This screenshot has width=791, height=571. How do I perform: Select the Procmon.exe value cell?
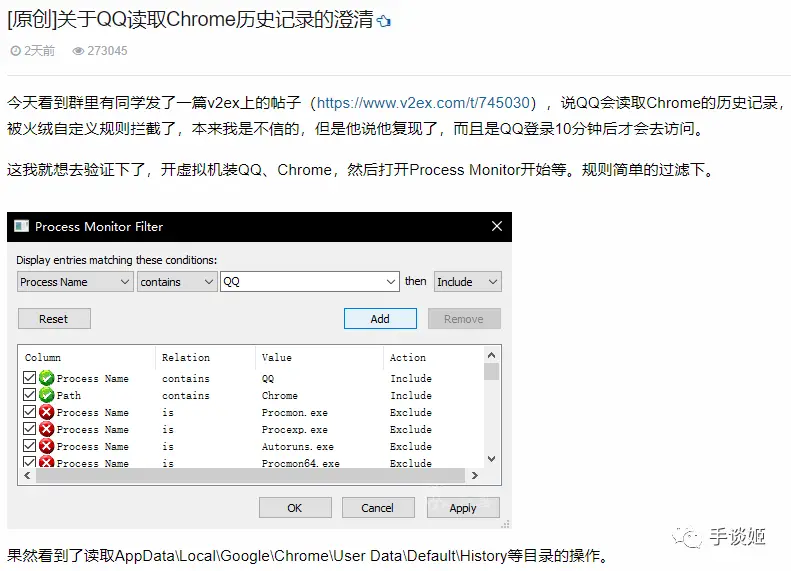tap(295, 413)
